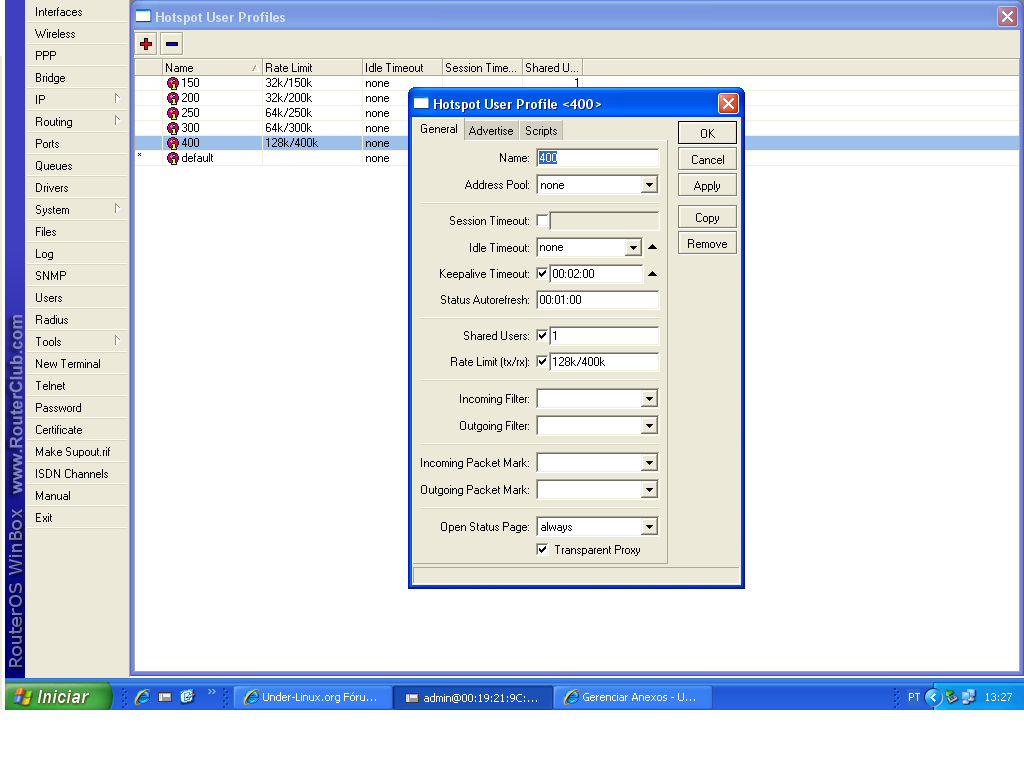Open the IP menu

click(77, 99)
